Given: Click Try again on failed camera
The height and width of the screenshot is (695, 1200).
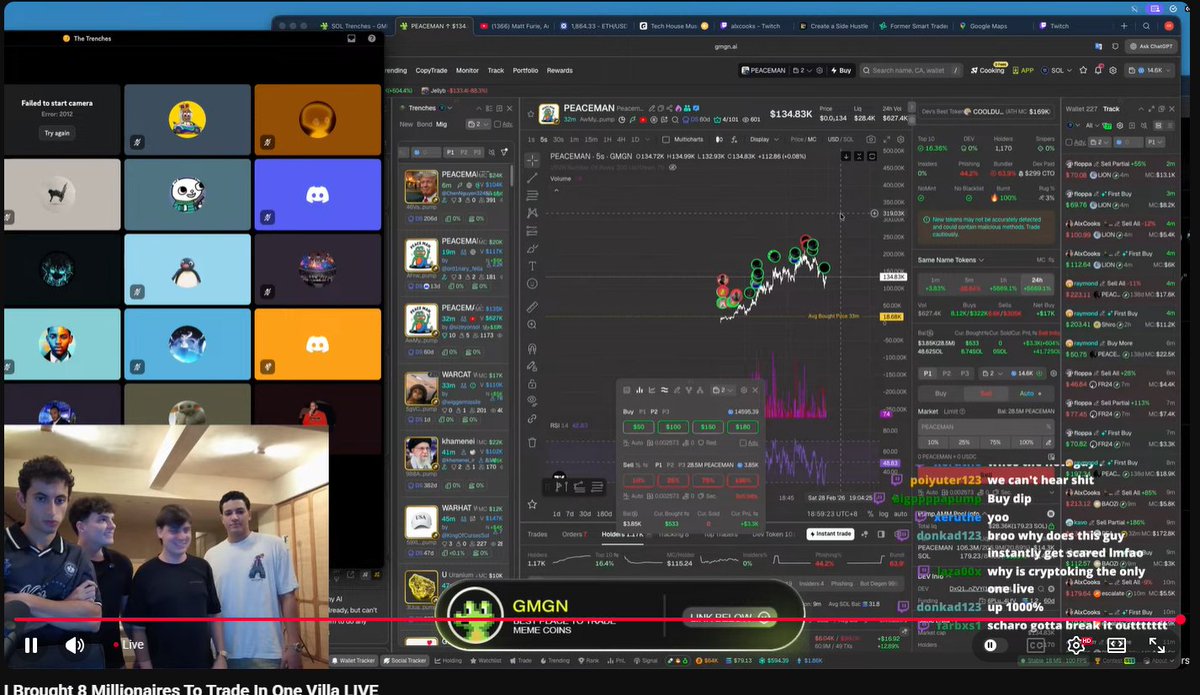Looking at the screenshot, I should click(57, 133).
